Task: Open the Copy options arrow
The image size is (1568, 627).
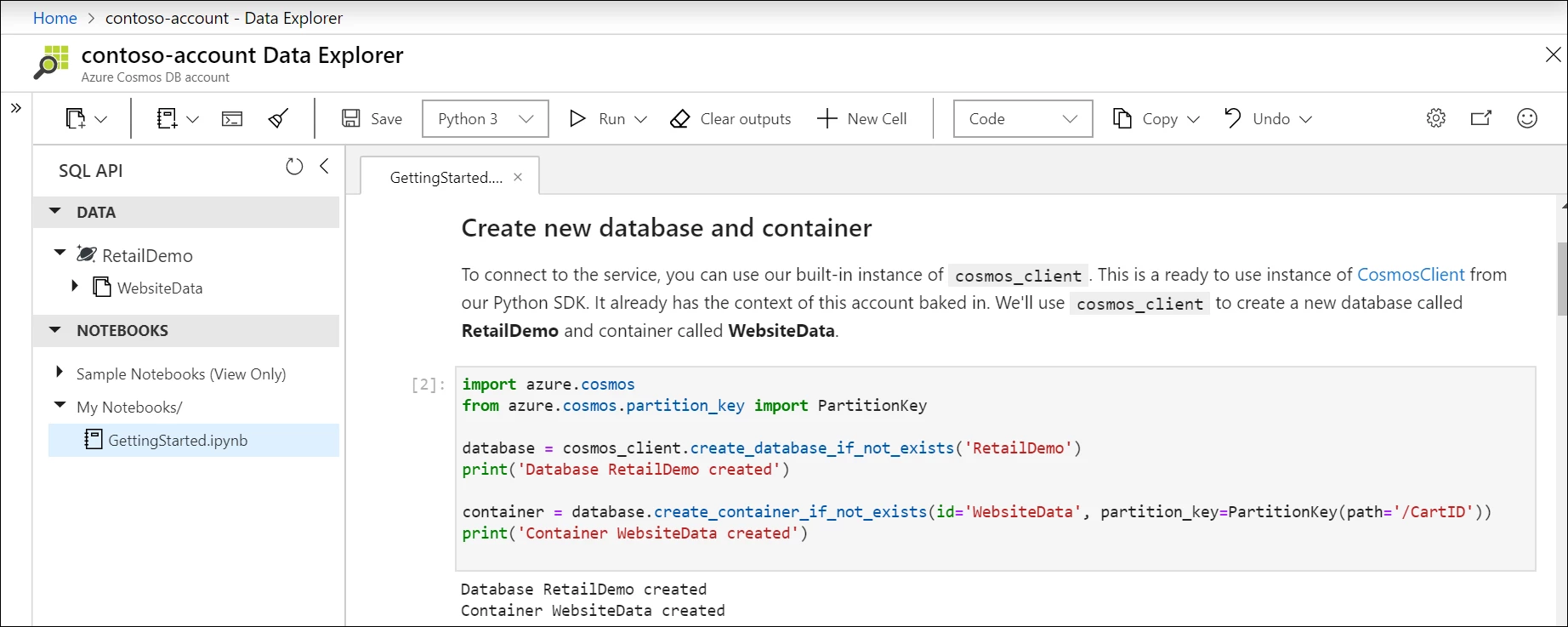Action: [x=1193, y=120]
